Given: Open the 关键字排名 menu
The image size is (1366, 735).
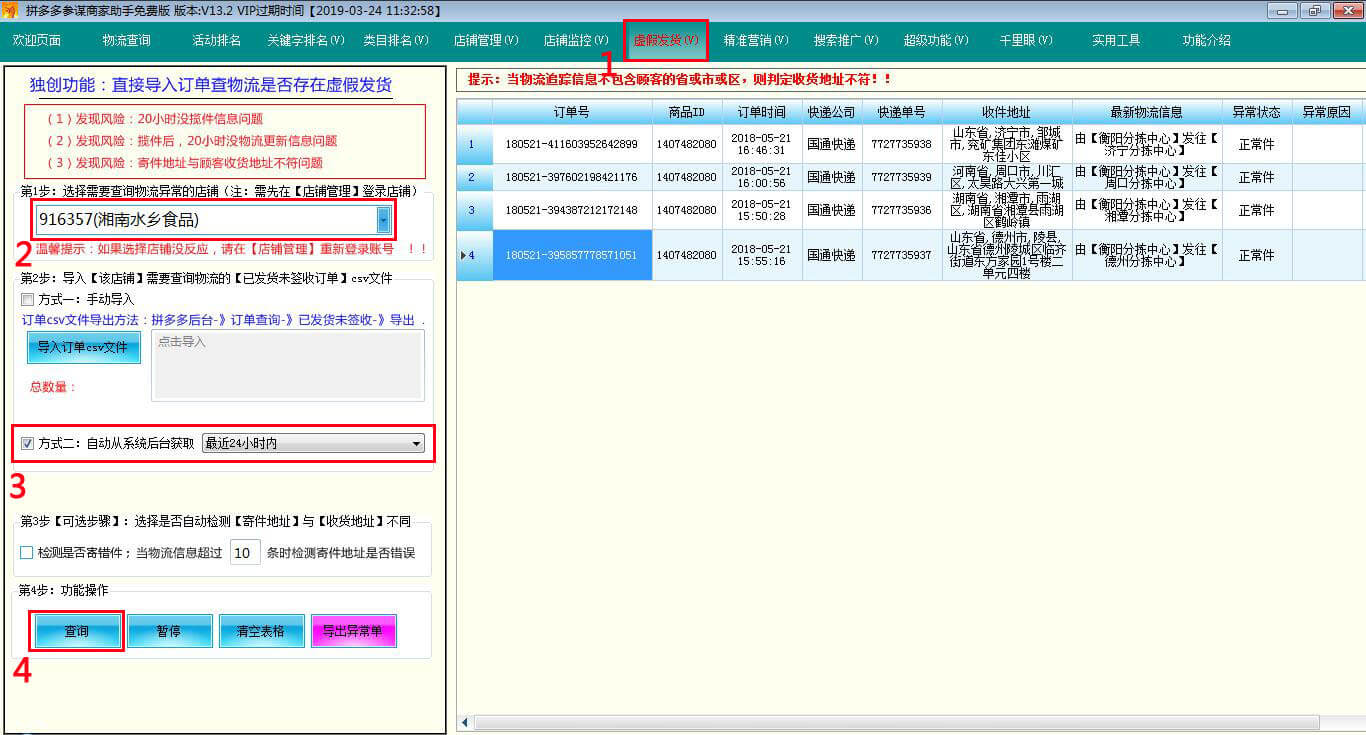Looking at the screenshot, I should point(306,41).
